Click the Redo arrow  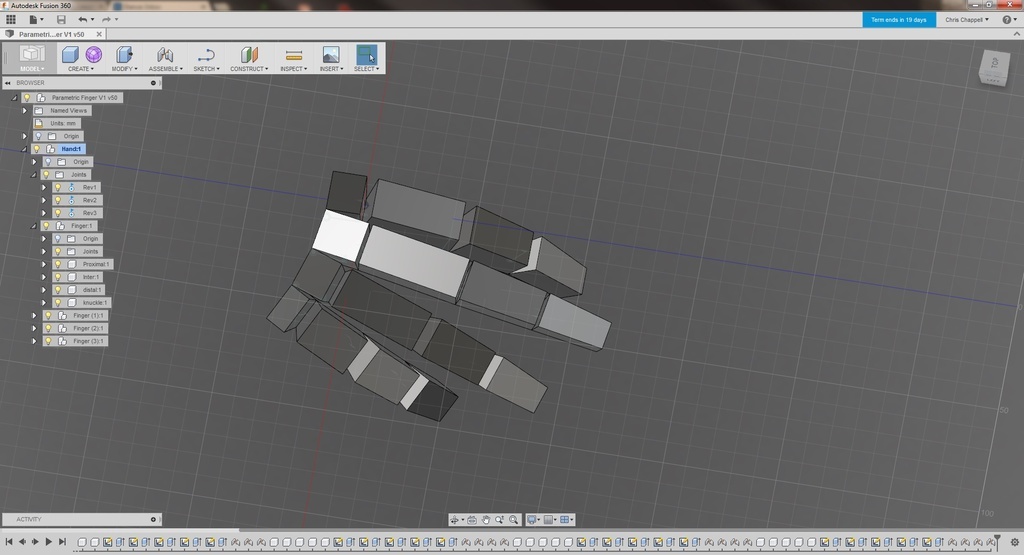(x=108, y=20)
